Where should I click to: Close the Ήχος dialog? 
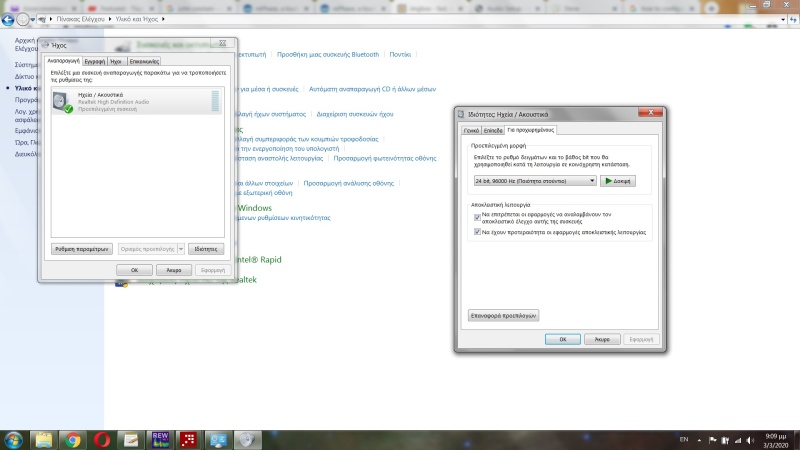(x=222, y=43)
